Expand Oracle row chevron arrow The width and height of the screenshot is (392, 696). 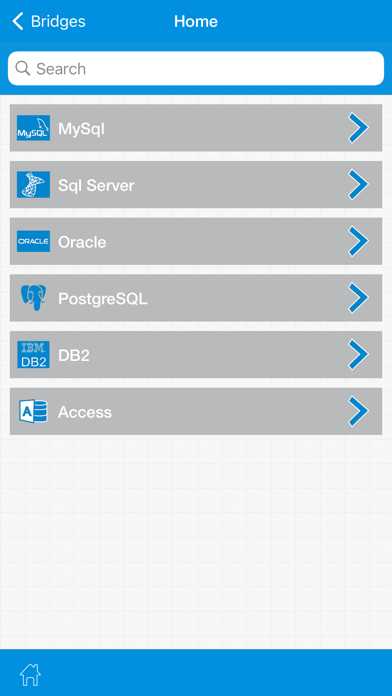pos(358,241)
